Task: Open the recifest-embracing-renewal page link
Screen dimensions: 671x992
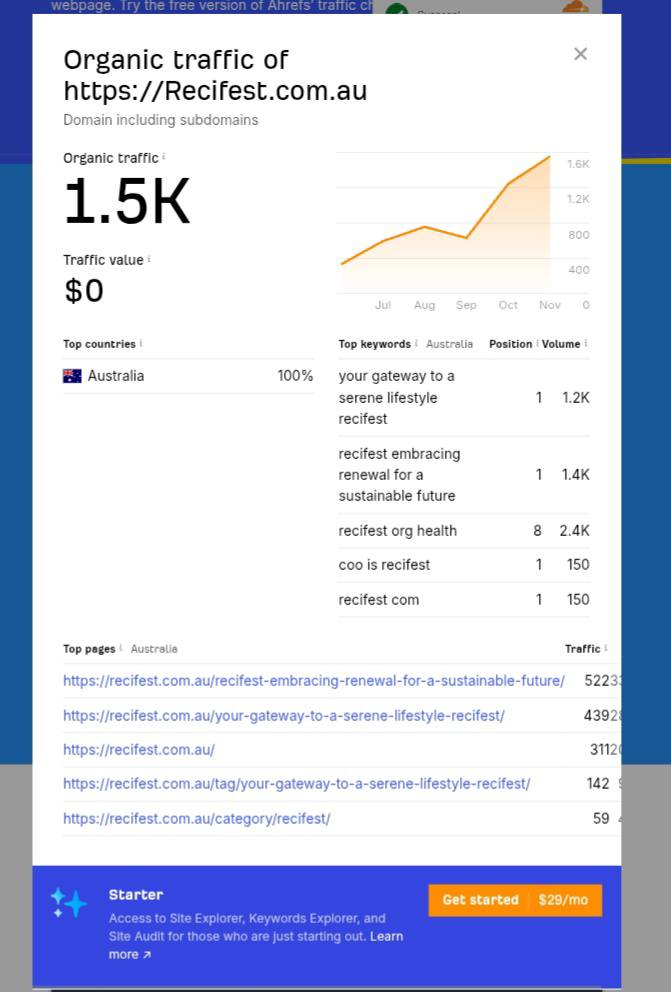Action: (313, 681)
